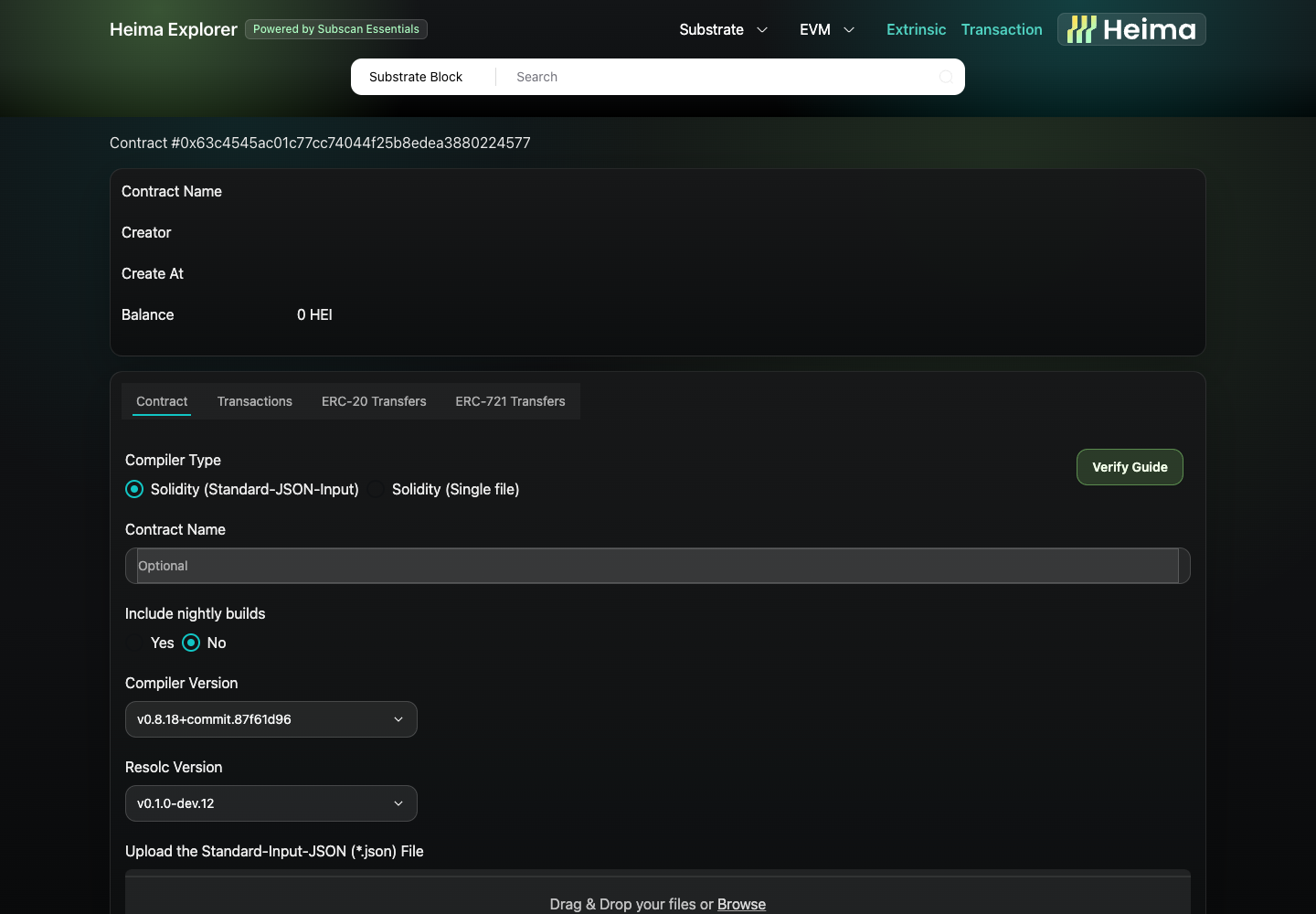Click the "Compiler Type" section label

pyautogui.click(x=173, y=460)
